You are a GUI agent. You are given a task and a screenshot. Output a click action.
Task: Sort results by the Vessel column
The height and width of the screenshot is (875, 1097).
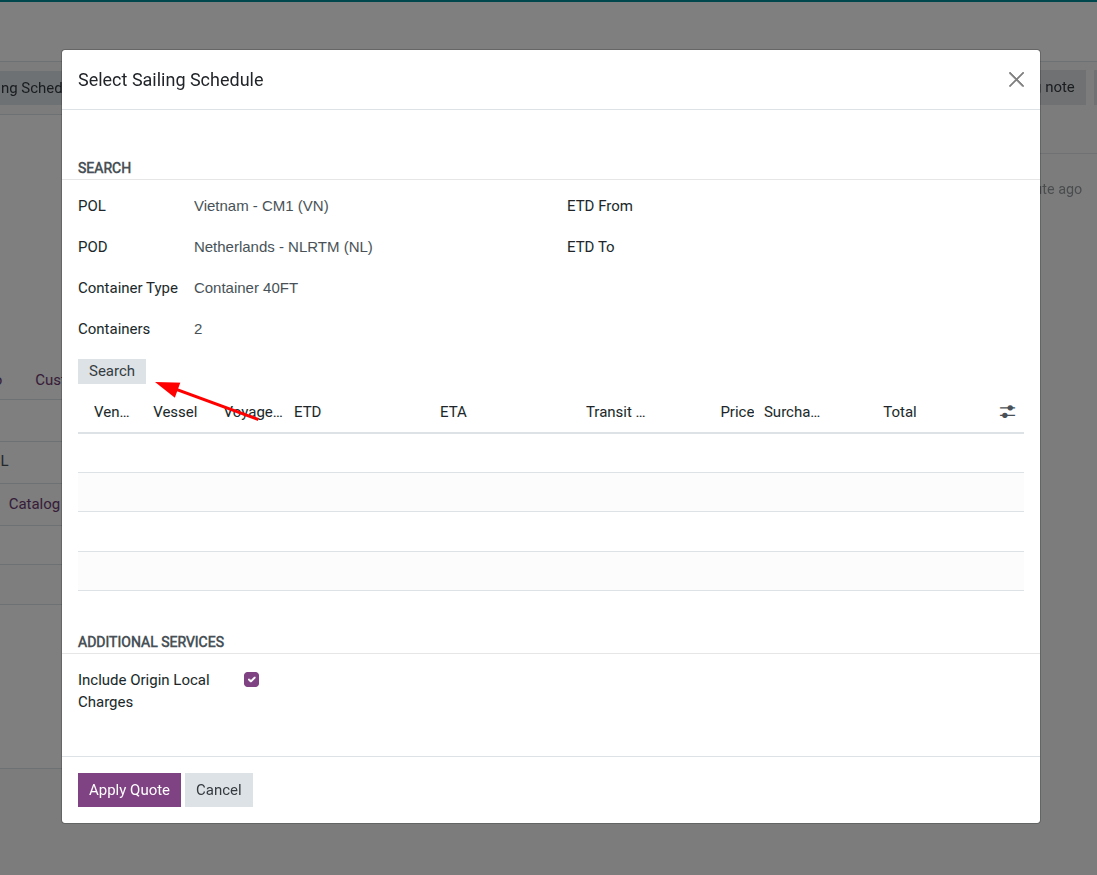tap(175, 411)
